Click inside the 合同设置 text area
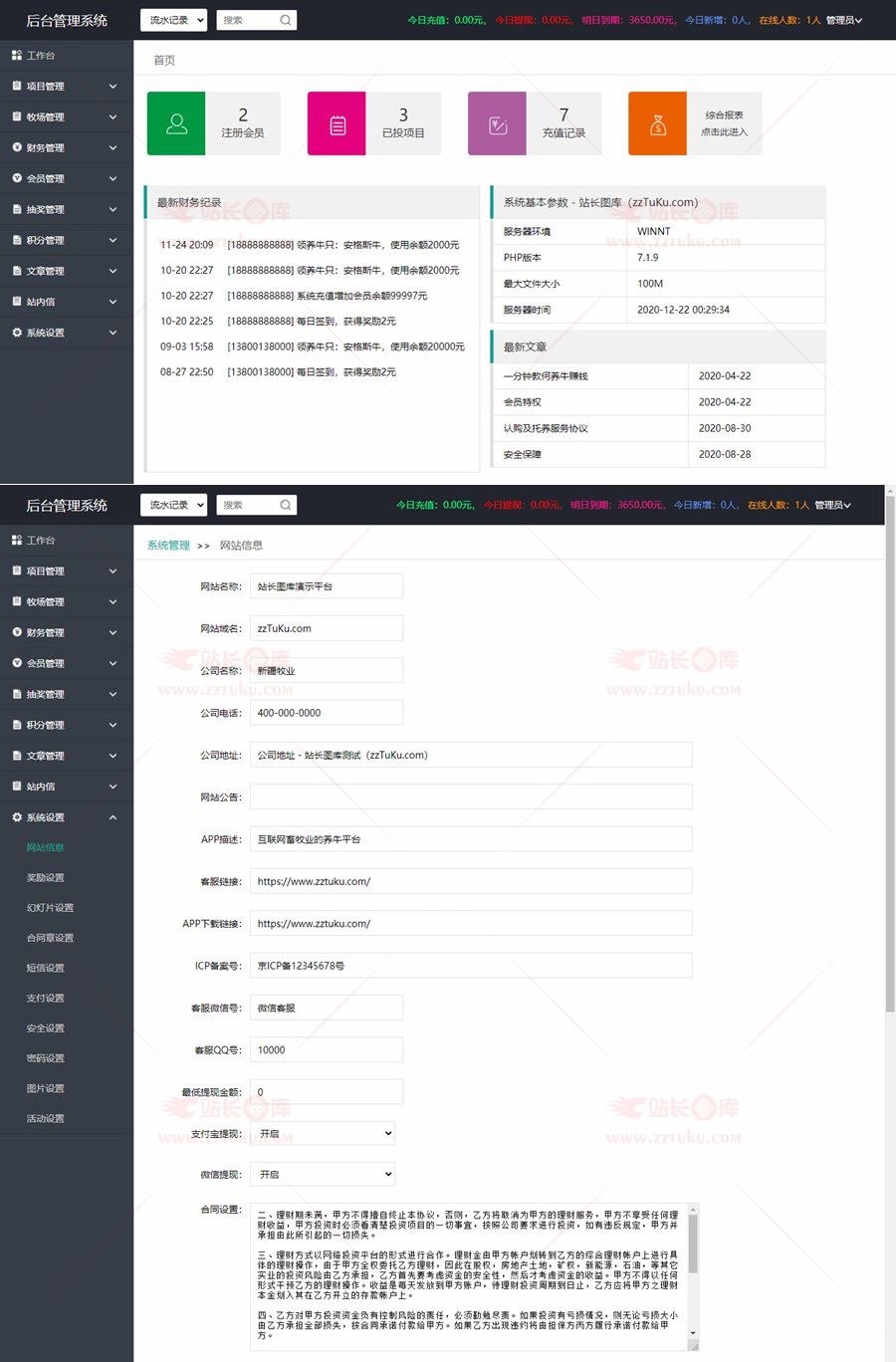This screenshot has width=896, height=1362. pos(468,1276)
